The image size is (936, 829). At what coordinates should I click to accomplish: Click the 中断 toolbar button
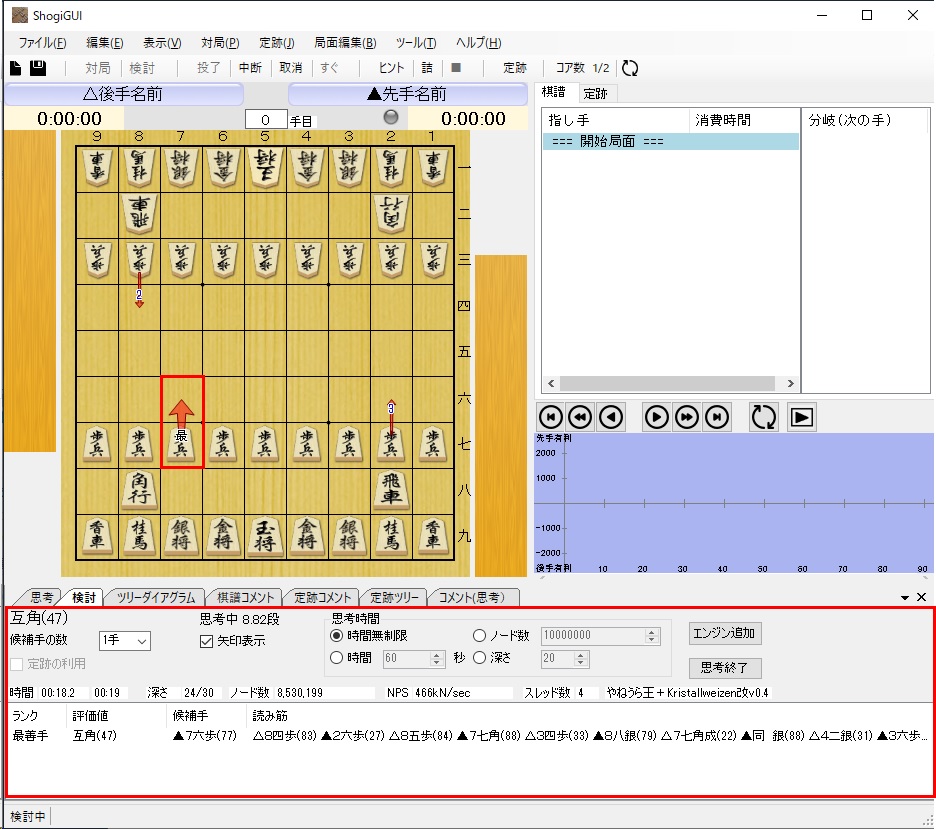point(250,68)
